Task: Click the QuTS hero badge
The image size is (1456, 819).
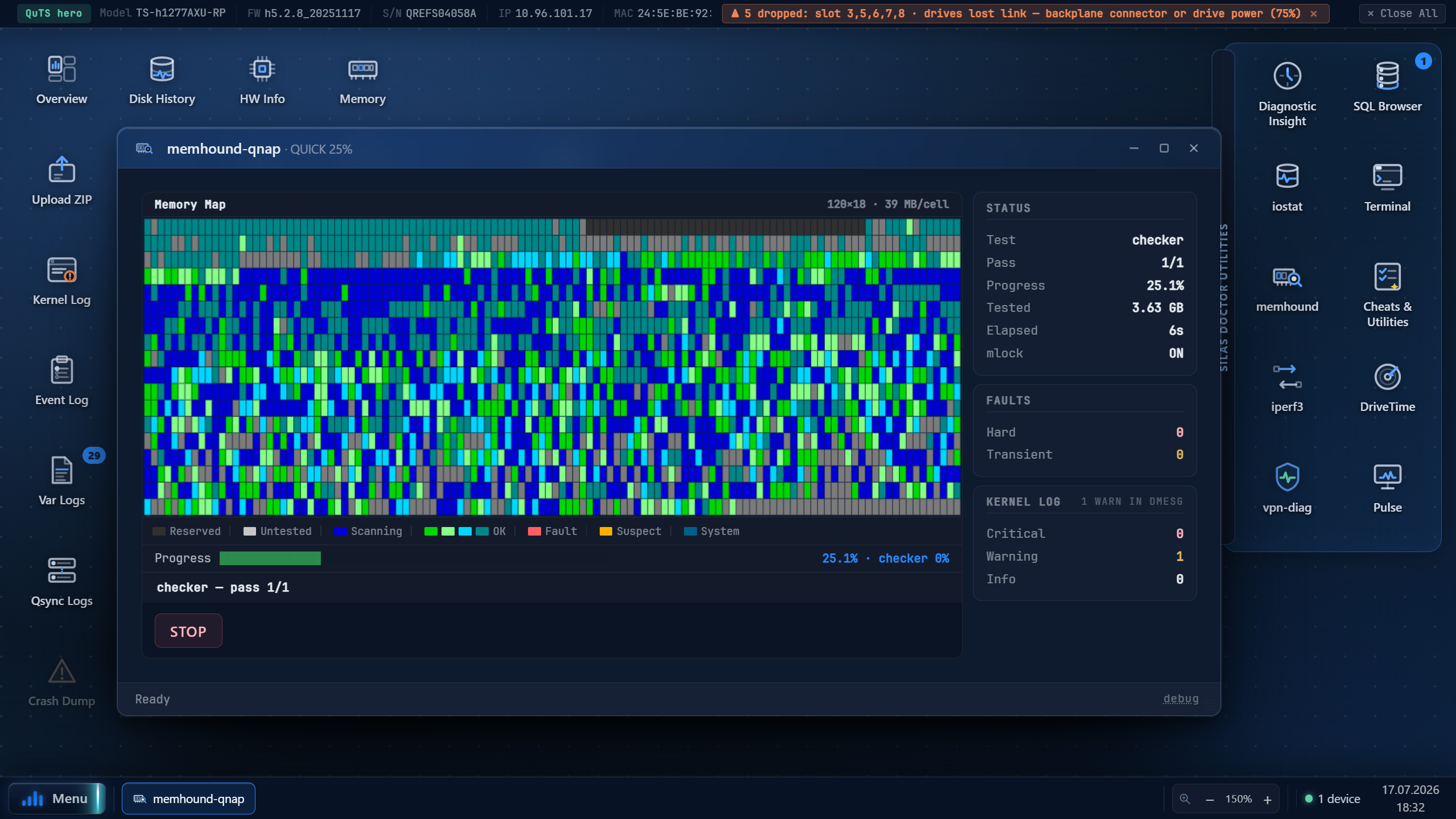Action: [x=53, y=13]
